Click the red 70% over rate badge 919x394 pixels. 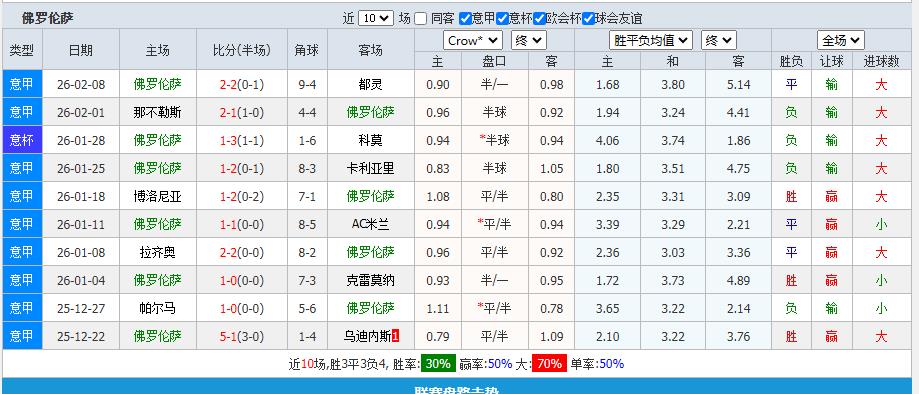[549, 364]
